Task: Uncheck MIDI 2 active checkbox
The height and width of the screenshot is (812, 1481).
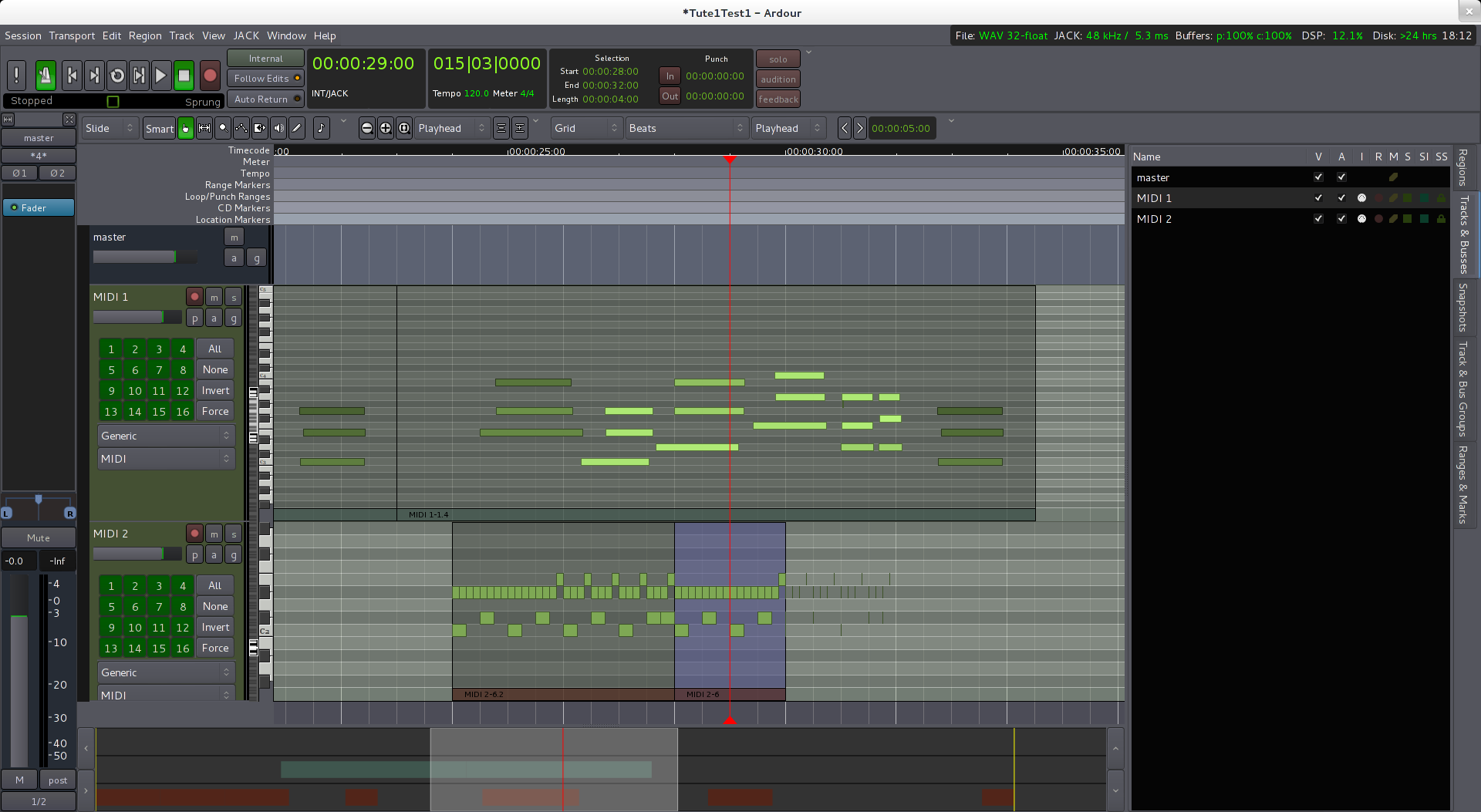Action: (x=1341, y=219)
